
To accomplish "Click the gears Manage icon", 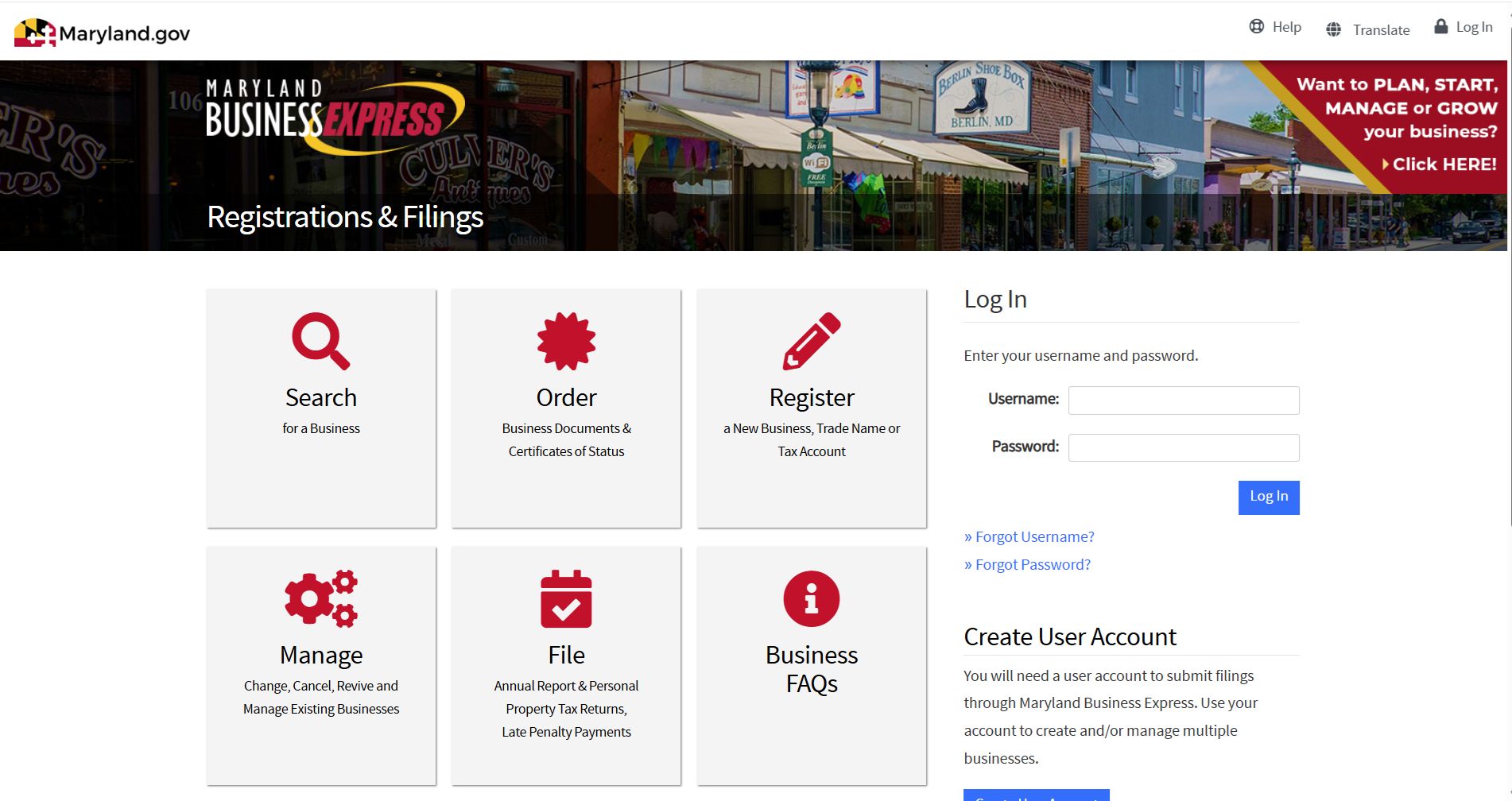I will pos(320,598).
